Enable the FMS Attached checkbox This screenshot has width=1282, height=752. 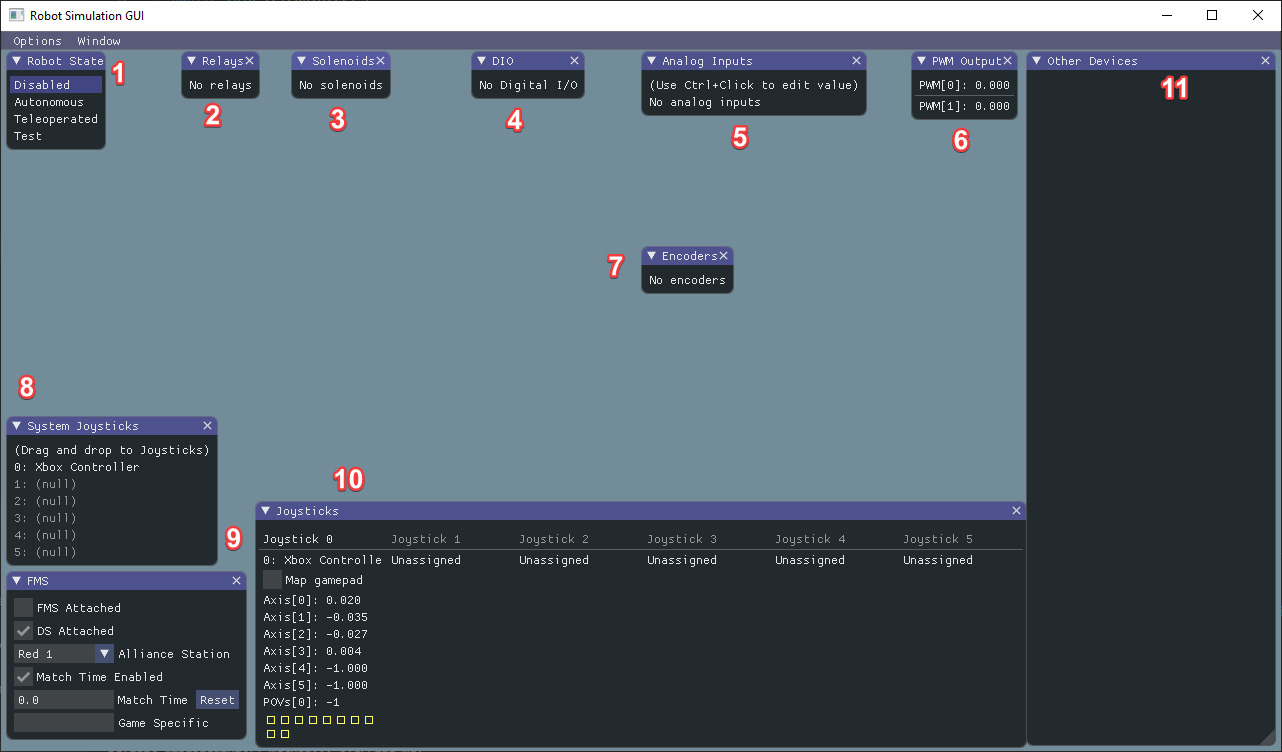tap(22, 606)
